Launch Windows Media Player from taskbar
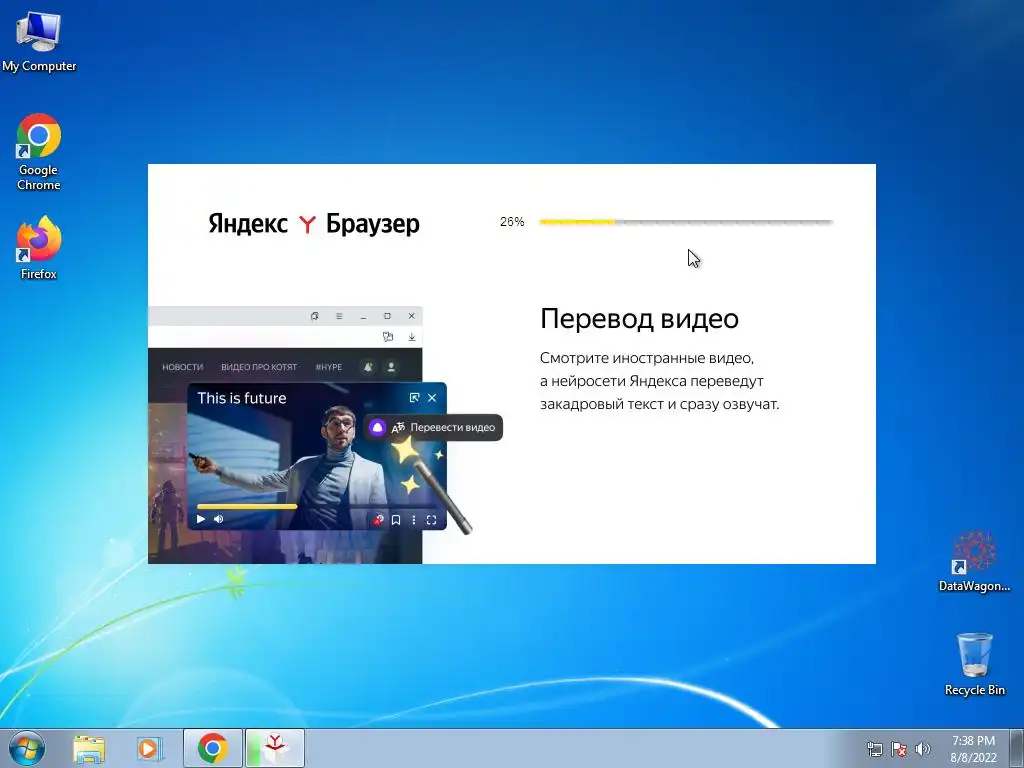Image resolution: width=1024 pixels, height=768 pixels. point(150,748)
